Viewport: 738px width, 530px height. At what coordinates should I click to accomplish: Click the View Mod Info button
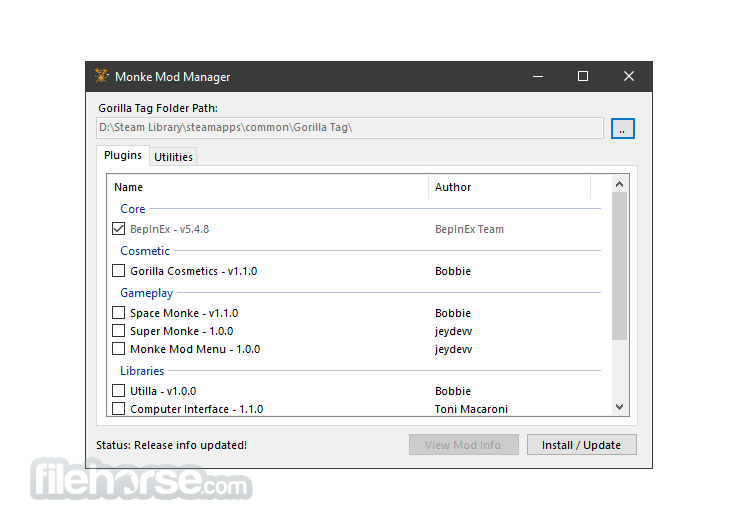pos(464,445)
